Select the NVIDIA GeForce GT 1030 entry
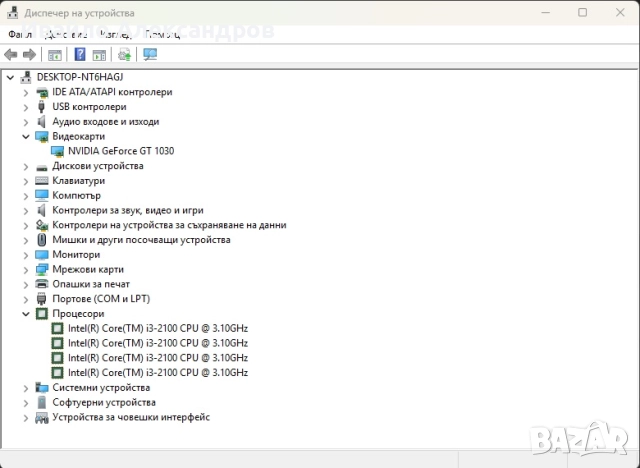Screen dimensions: 640x468 click(x=121, y=151)
